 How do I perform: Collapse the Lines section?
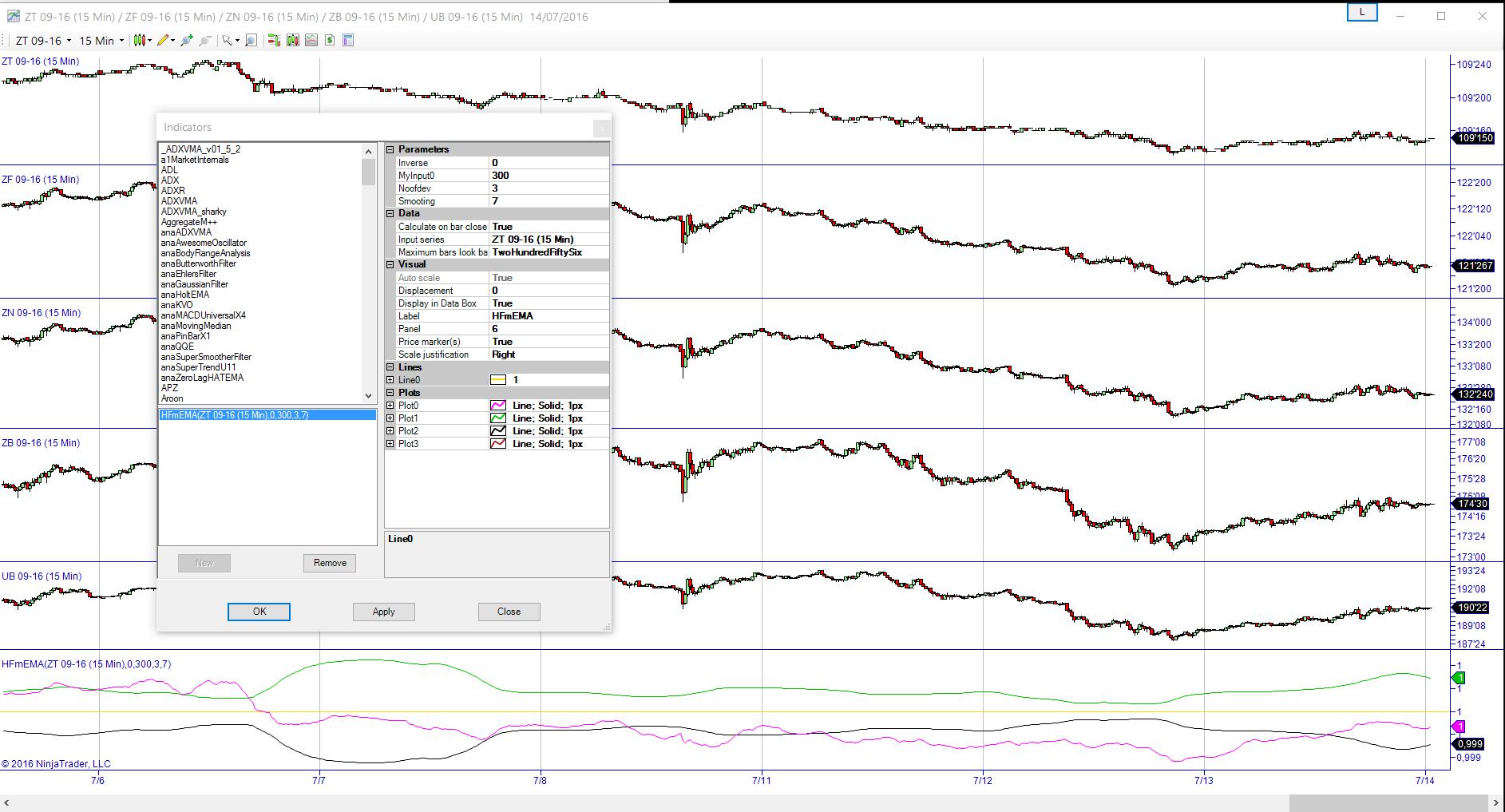[390, 367]
